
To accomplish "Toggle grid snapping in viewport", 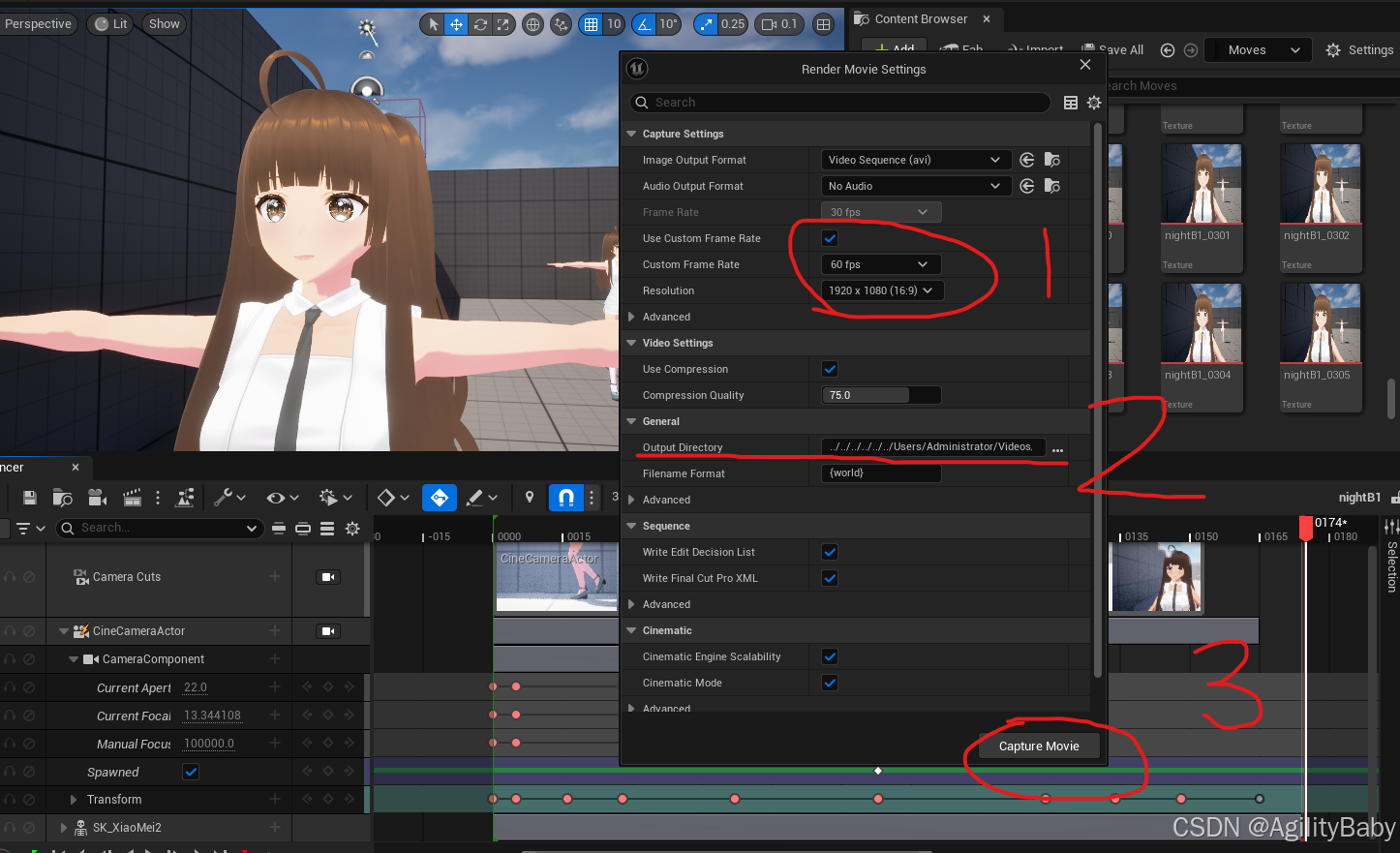I will click(591, 24).
